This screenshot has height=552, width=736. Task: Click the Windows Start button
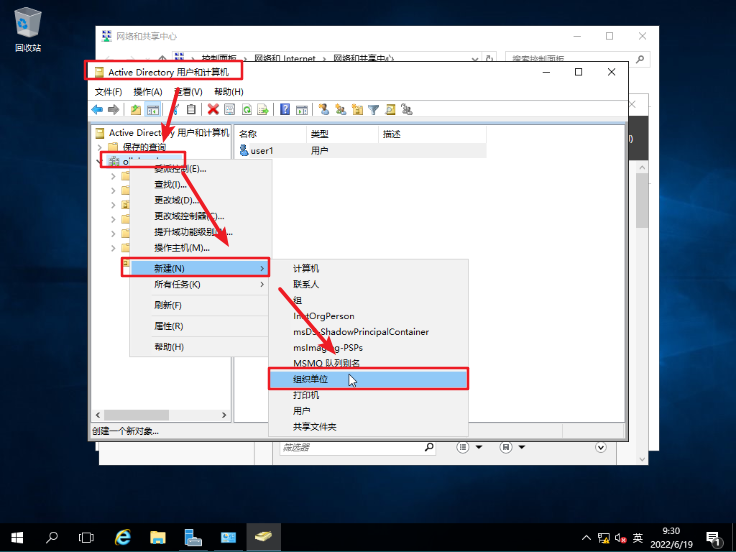pos(17,537)
